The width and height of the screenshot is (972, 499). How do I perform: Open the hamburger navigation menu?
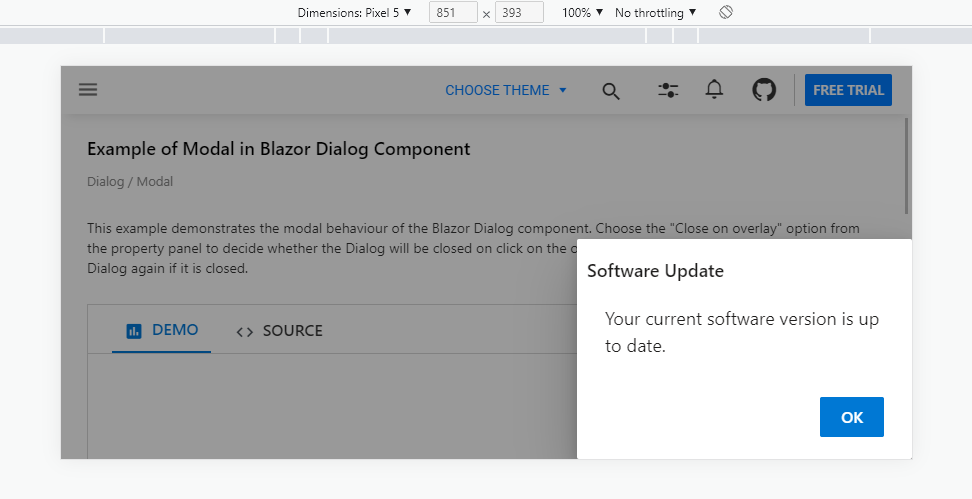(88, 90)
